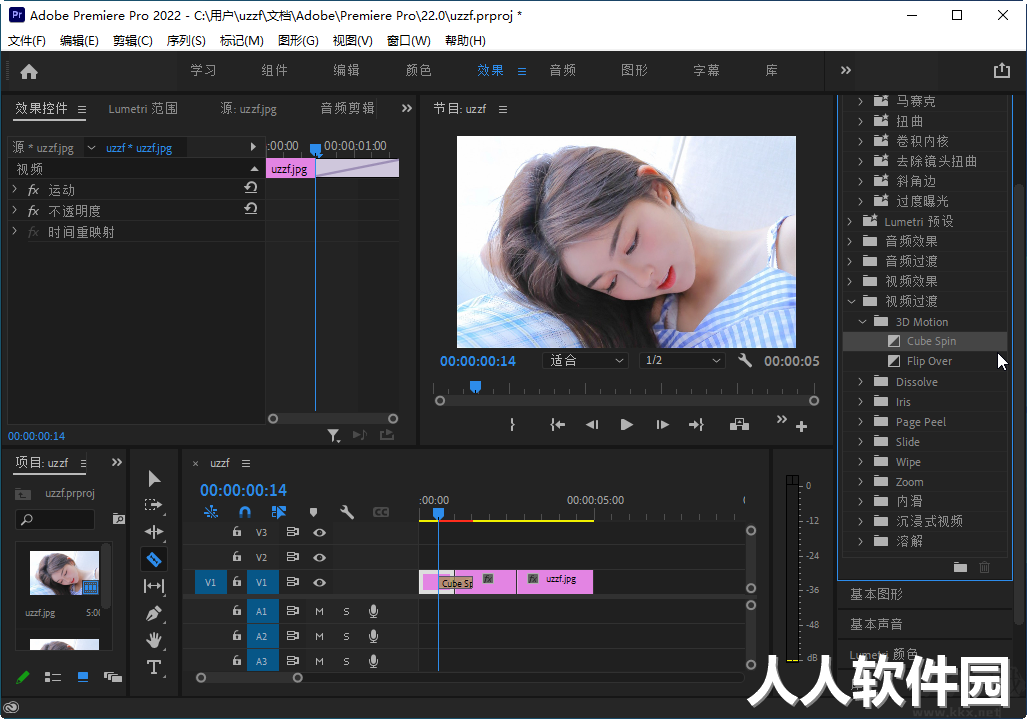
Task: Toggle nest sequence insert mode icon
Action: [211, 512]
